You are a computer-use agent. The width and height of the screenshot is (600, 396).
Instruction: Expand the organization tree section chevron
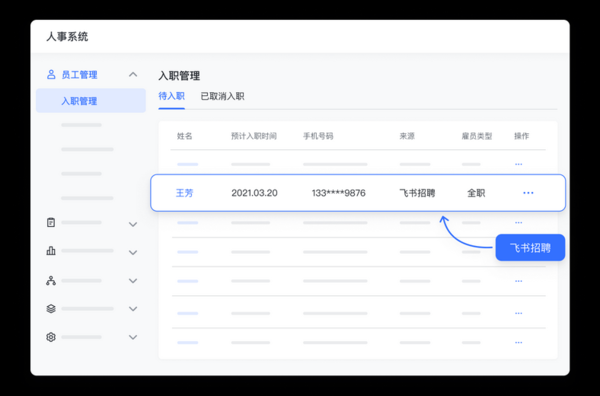pos(133,281)
